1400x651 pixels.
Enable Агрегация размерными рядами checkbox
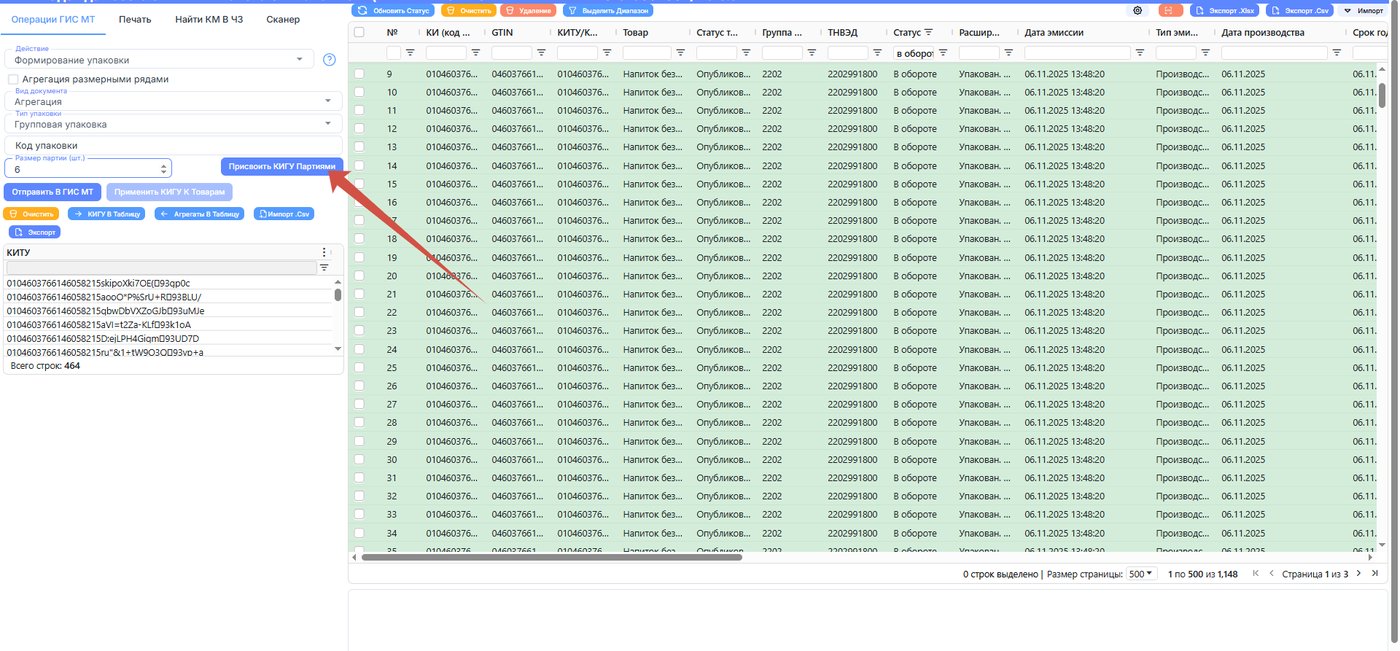13,79
